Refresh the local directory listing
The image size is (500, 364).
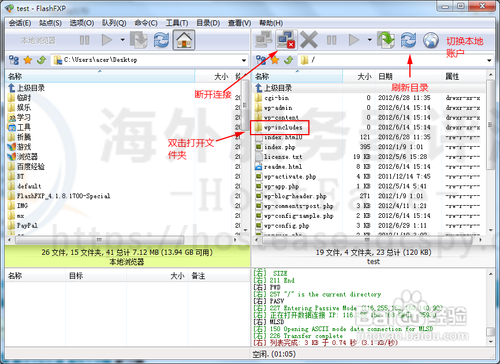click(161, 40)
